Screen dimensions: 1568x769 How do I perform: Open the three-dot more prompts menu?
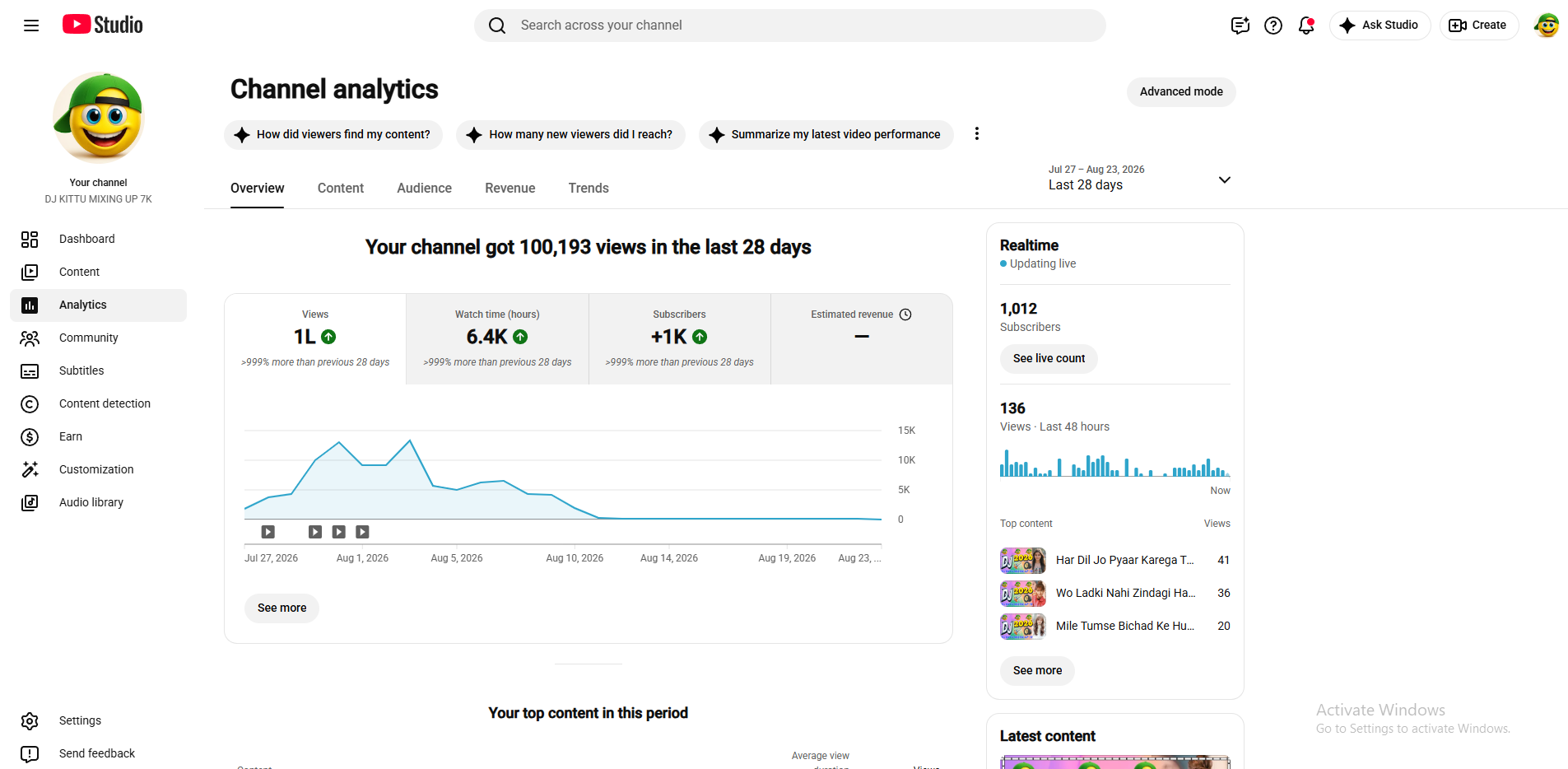click(977, 133)
